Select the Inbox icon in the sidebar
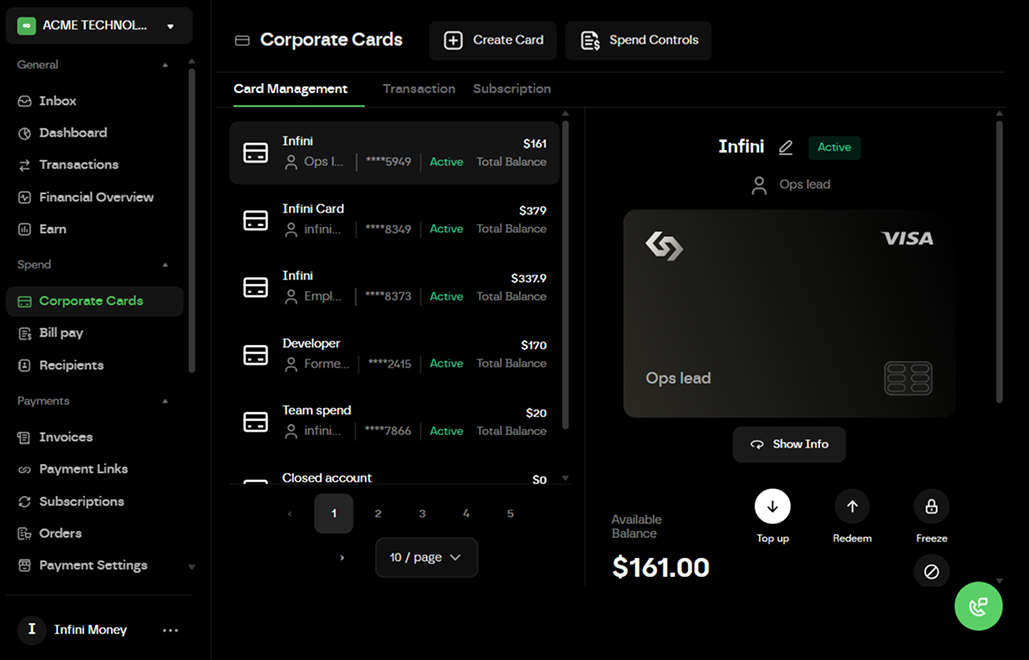1029x660 pixels. click(22, 100)
